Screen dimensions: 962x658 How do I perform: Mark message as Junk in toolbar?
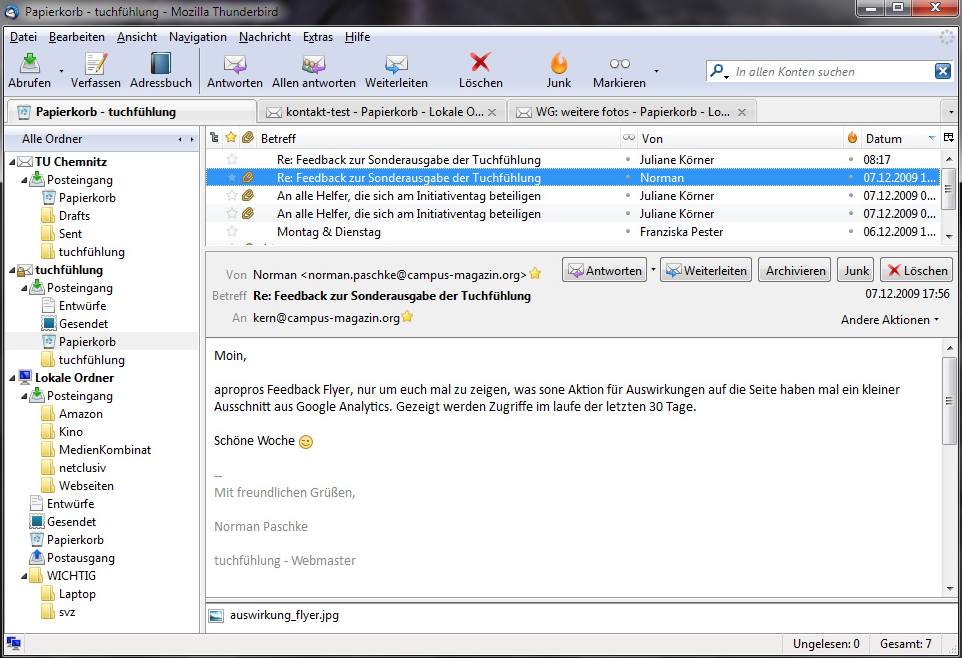click(x=559, y=71)
